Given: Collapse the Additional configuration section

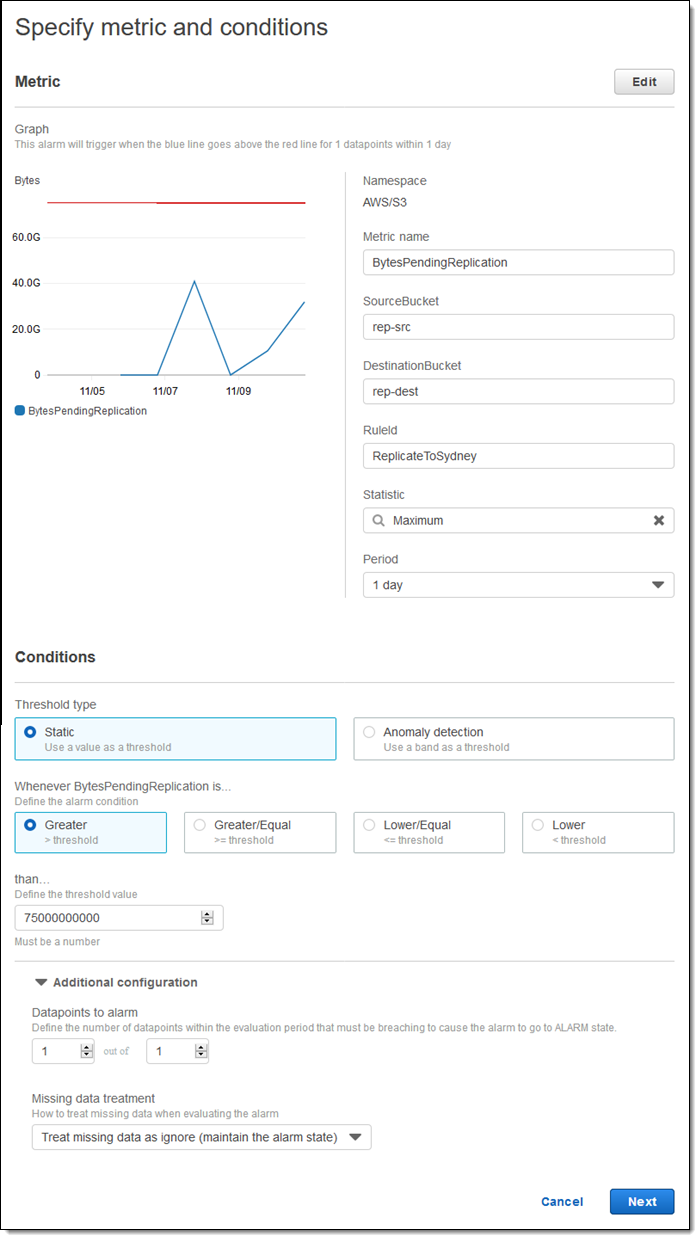Looking at the screenshot, I should [42, 983].
